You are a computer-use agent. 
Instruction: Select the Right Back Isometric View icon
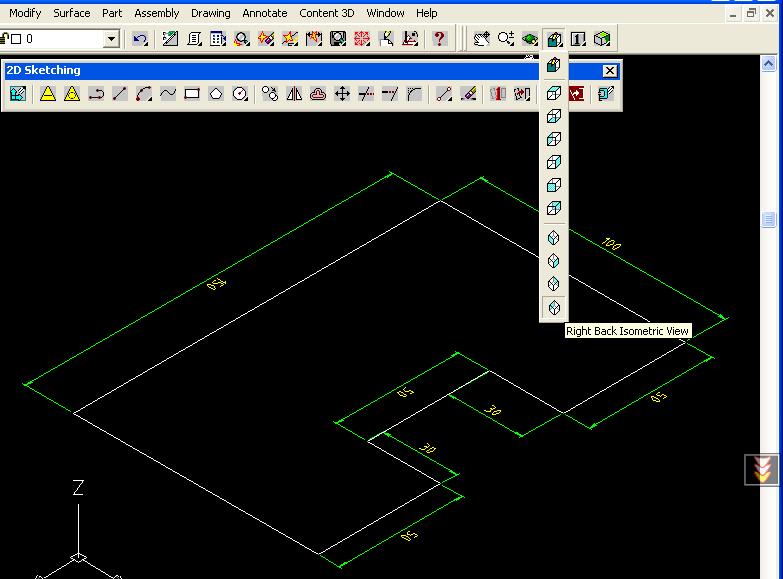pos(554,308)
